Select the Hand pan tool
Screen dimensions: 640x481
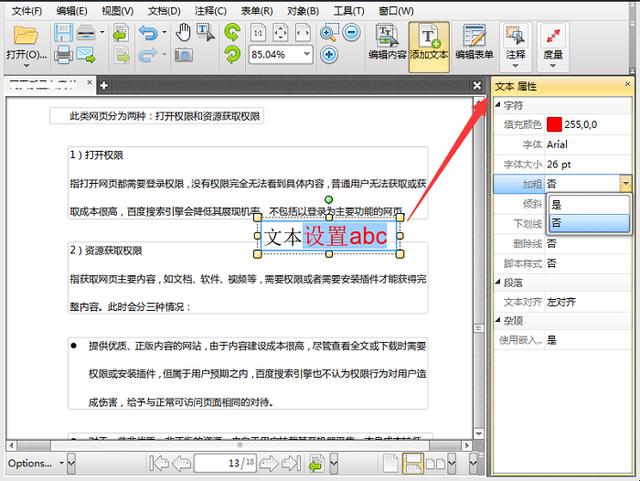(183, 32)
